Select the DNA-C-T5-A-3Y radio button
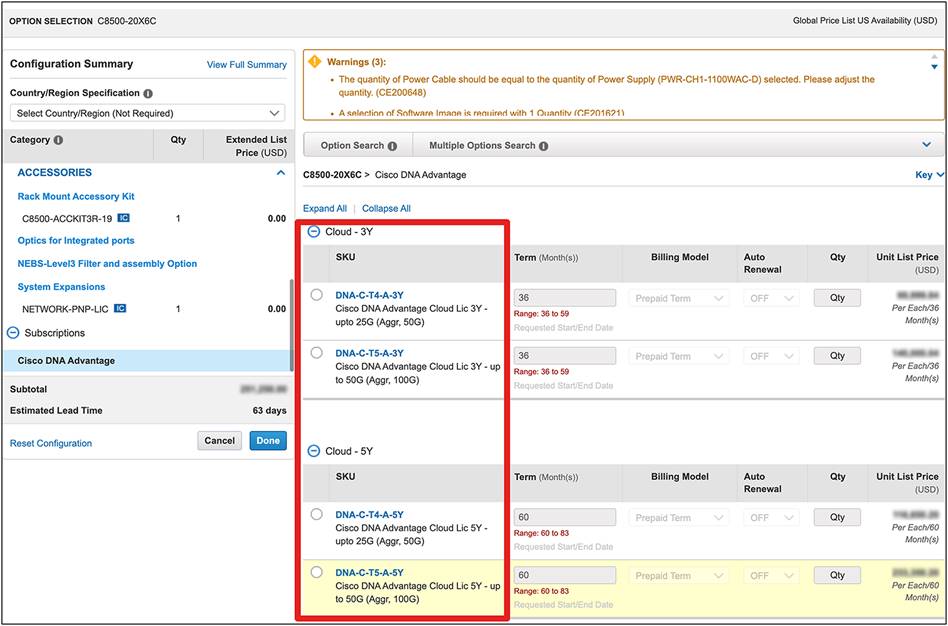The height and width of the screenshot is (626, 948). point(316,353)
